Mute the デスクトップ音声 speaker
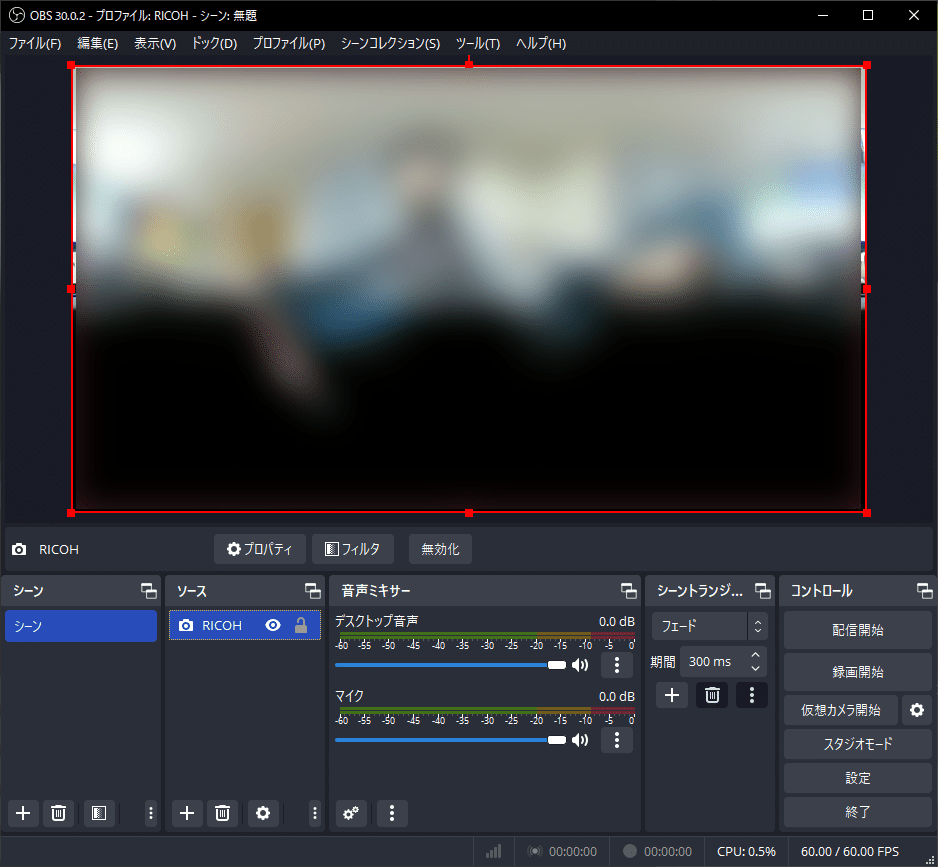This screenshot has width=938, height=867. [x=580, y=665]
